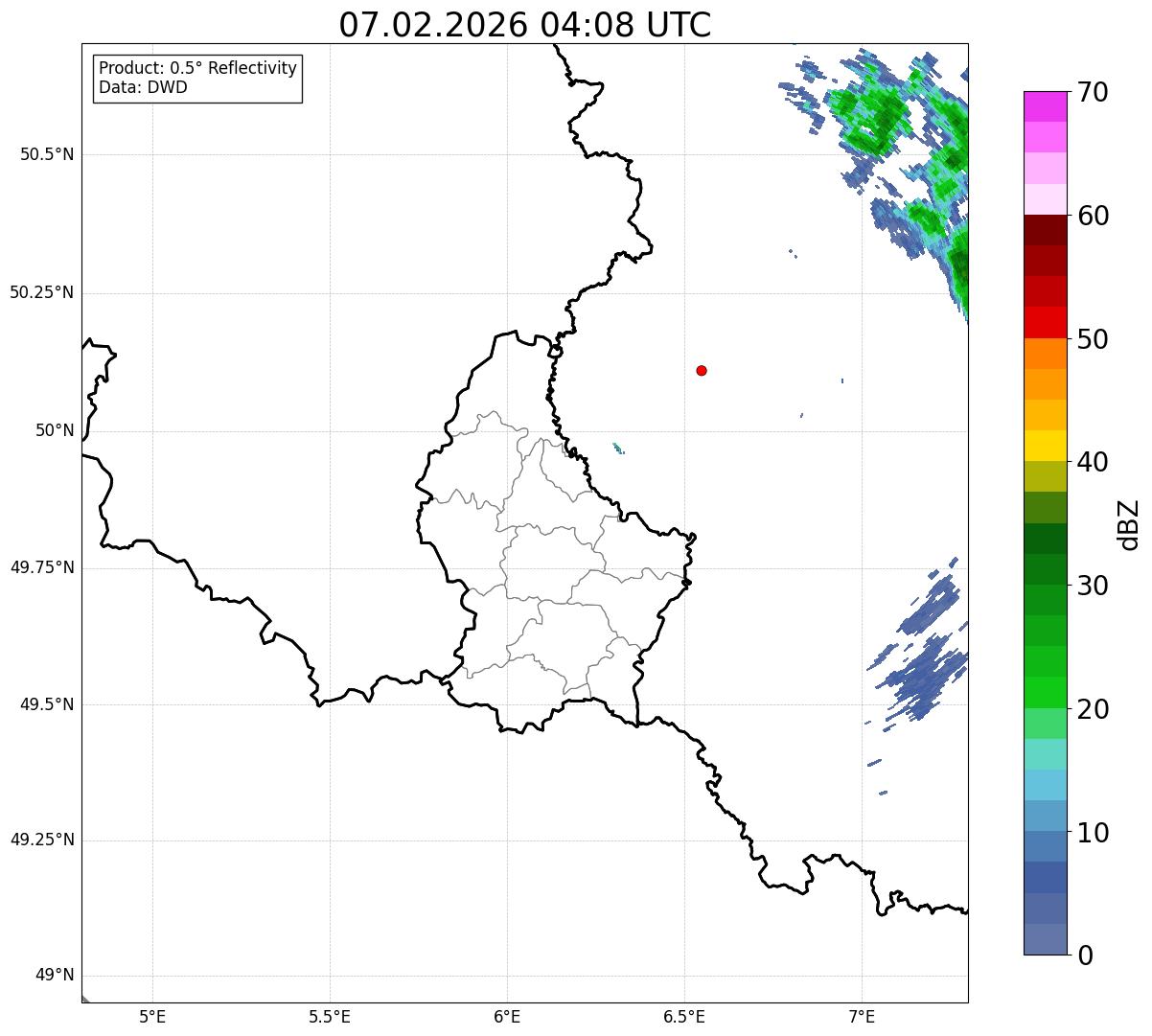Click the latitude label 49°N
Viewport: 1152px width, 1036px height.
pyautogui.click(x=55, y=976)
